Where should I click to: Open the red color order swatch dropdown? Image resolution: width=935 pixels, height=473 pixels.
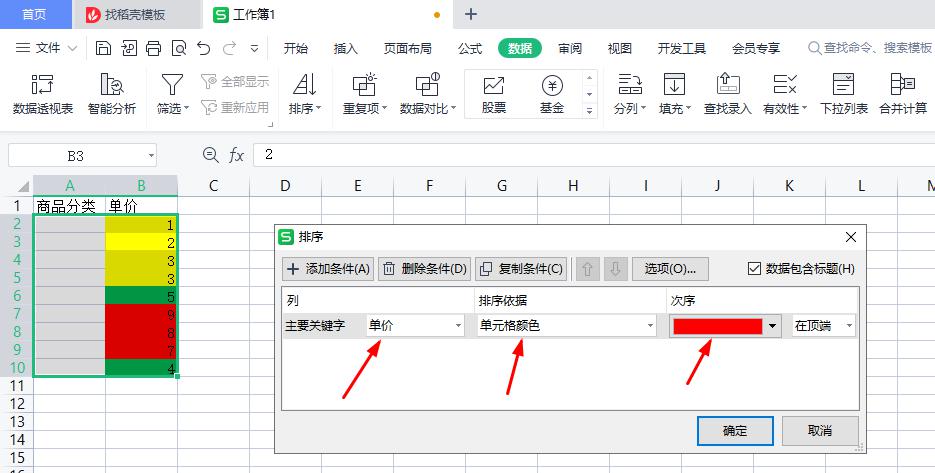(x=725, y=326)
